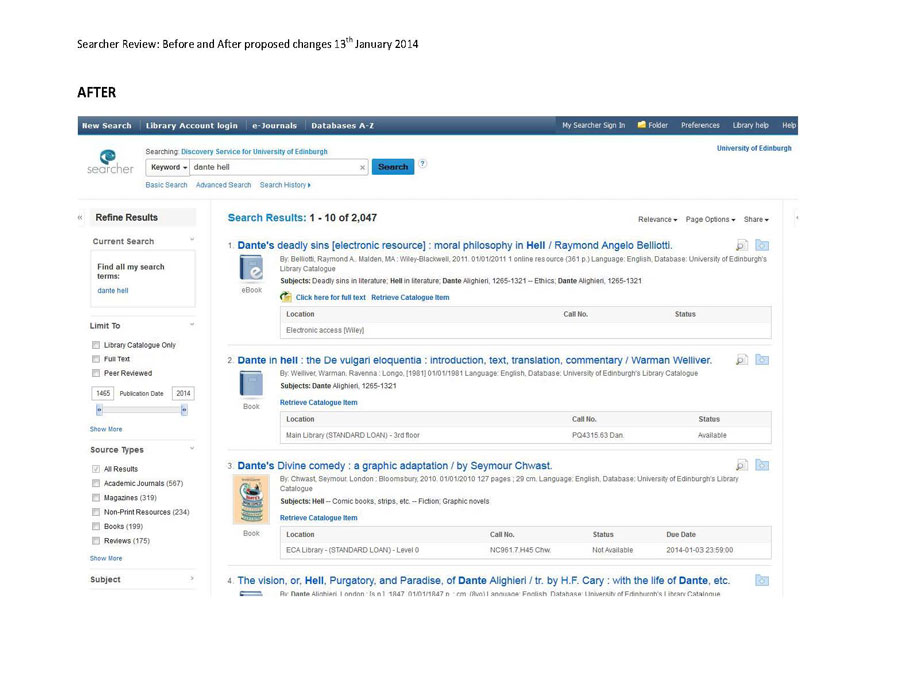Image resolution: width=900 pixels, height=679 pixels.
Task: Open the Dante's deadly sins result title
Action: coord(455,246)
